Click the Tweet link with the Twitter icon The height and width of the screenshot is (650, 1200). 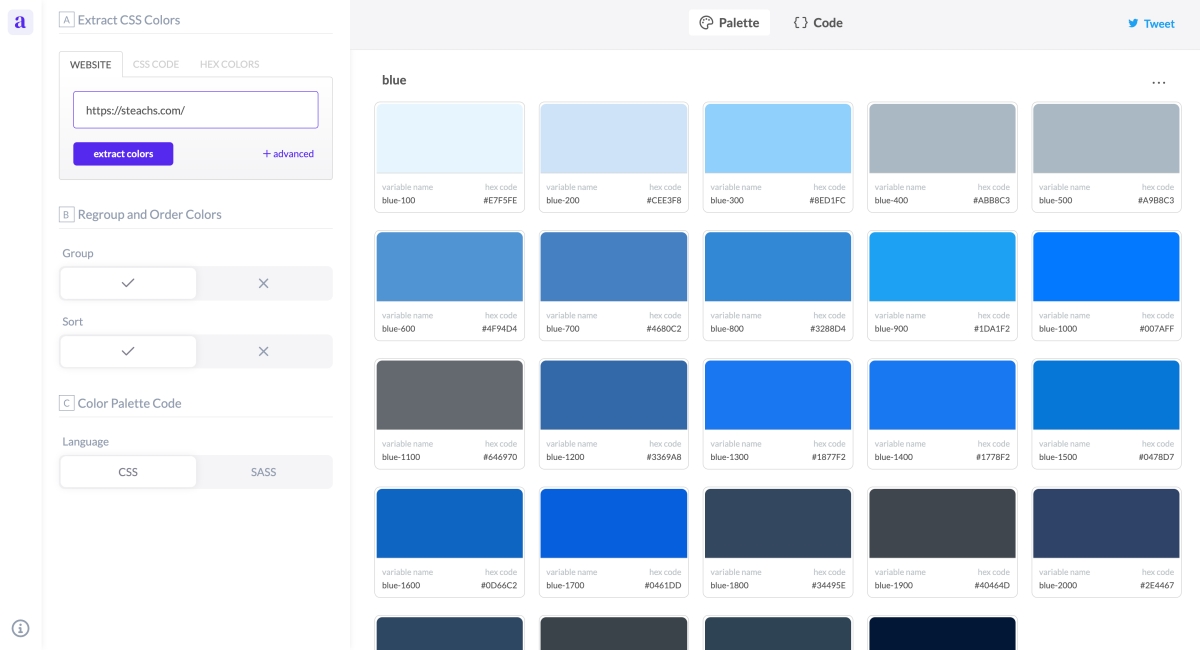(1151, 23)
